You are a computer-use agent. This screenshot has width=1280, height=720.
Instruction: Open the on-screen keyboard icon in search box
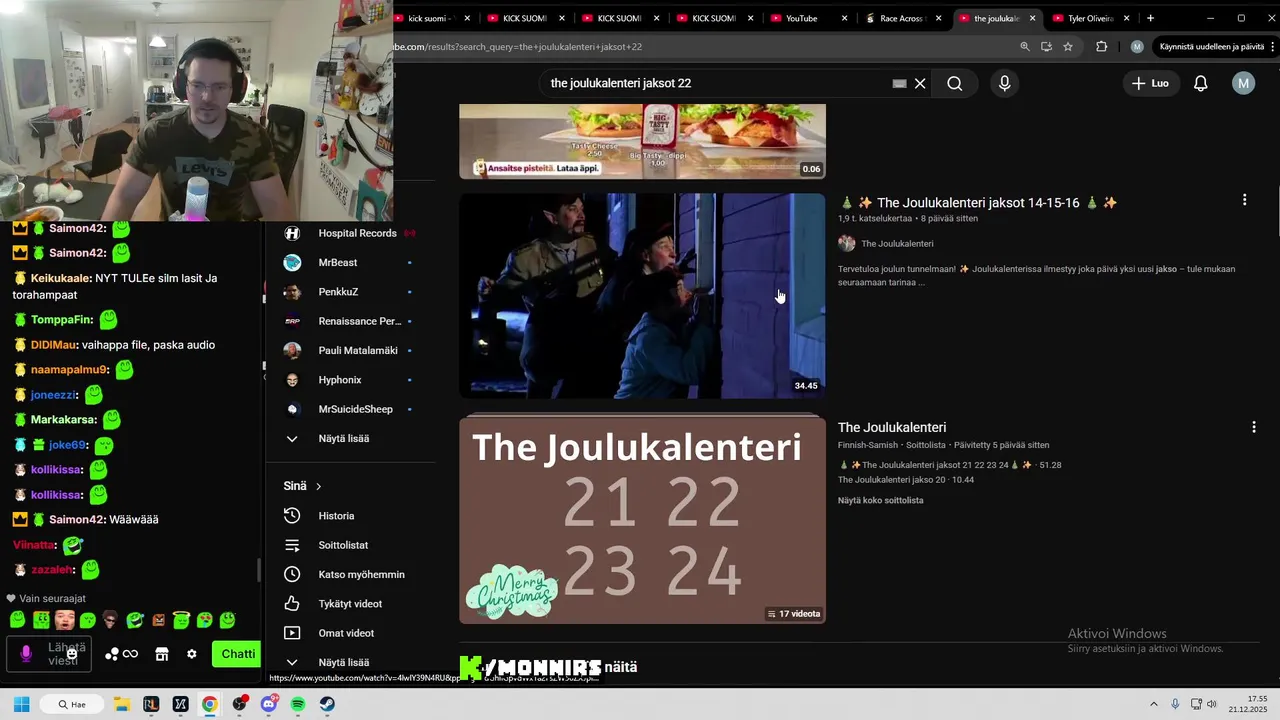(x=899, y=83)
